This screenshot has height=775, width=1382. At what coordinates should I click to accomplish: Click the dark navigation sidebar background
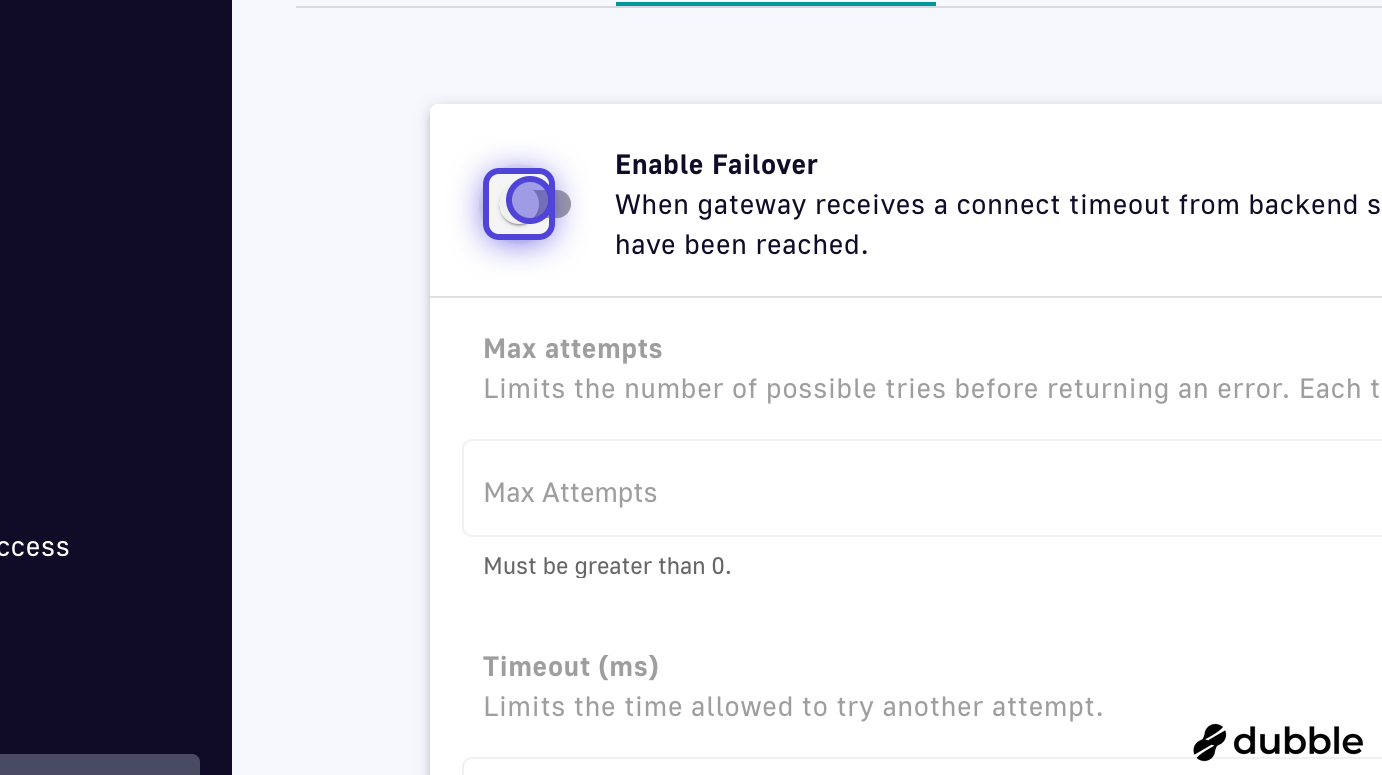click(115, 300)
